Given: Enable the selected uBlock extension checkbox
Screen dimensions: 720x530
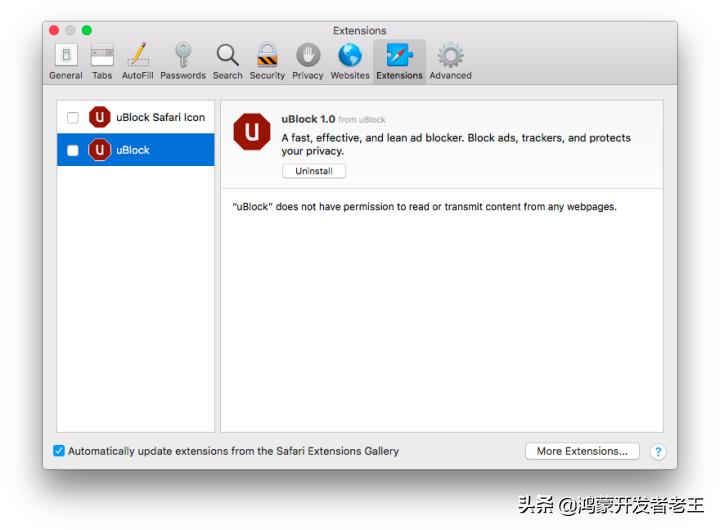Looking at the screenshot, I should pyautogui.click(x=73, y=150).
